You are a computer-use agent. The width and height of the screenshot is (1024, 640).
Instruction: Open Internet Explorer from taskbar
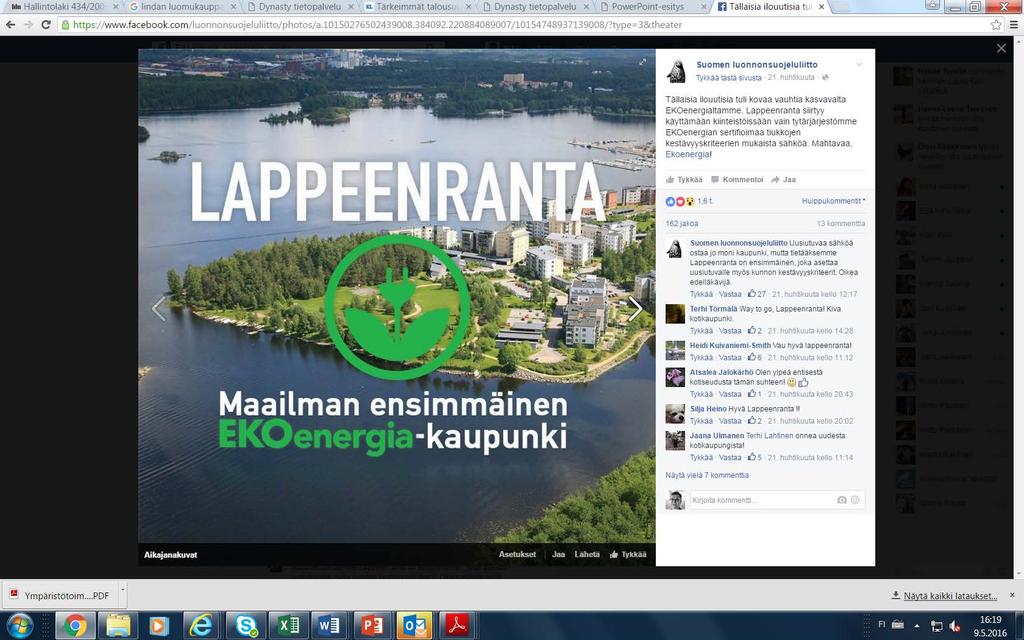[201, 626]
